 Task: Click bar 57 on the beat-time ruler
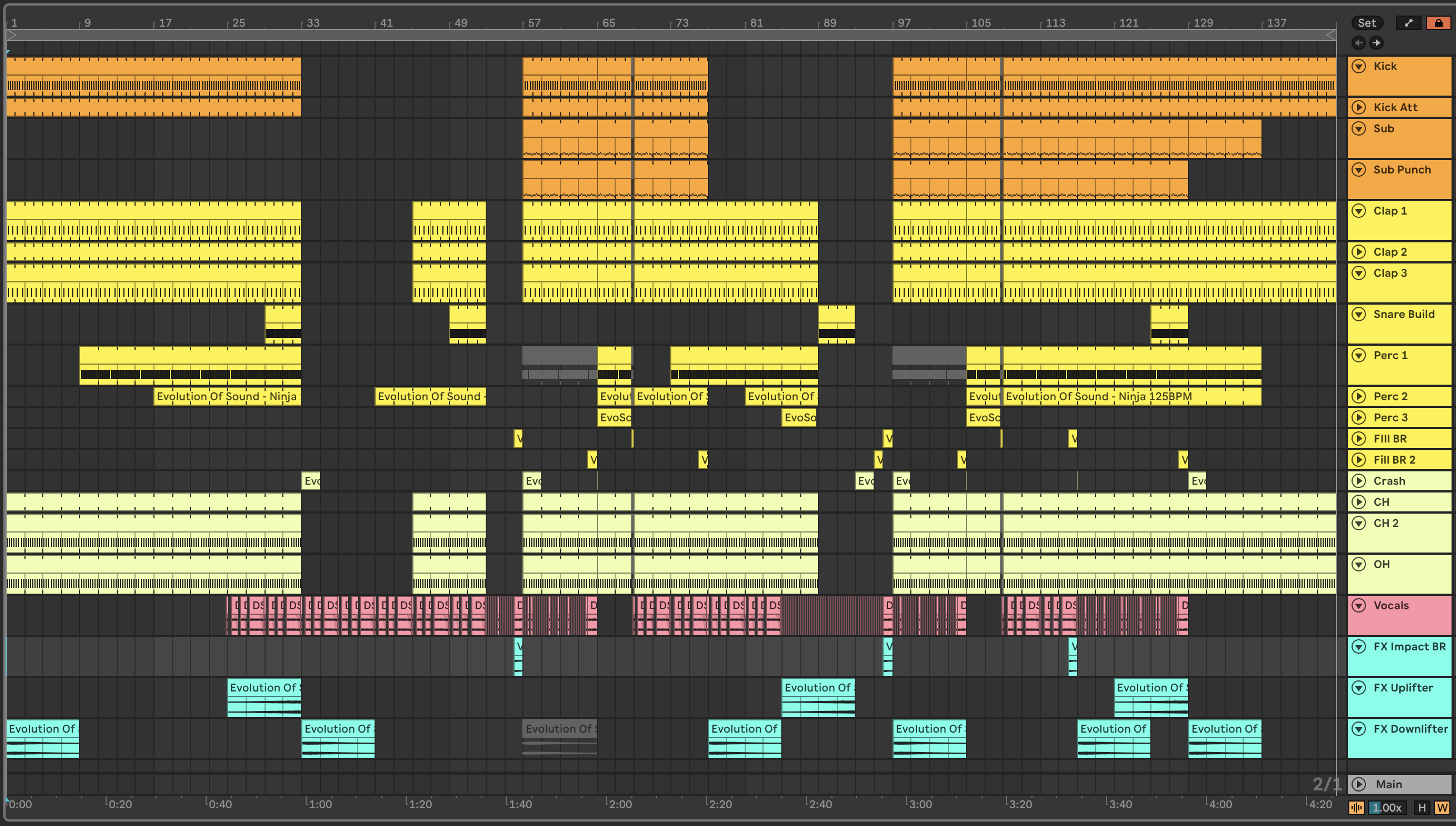pyautogui.click(x=533, y=23)
